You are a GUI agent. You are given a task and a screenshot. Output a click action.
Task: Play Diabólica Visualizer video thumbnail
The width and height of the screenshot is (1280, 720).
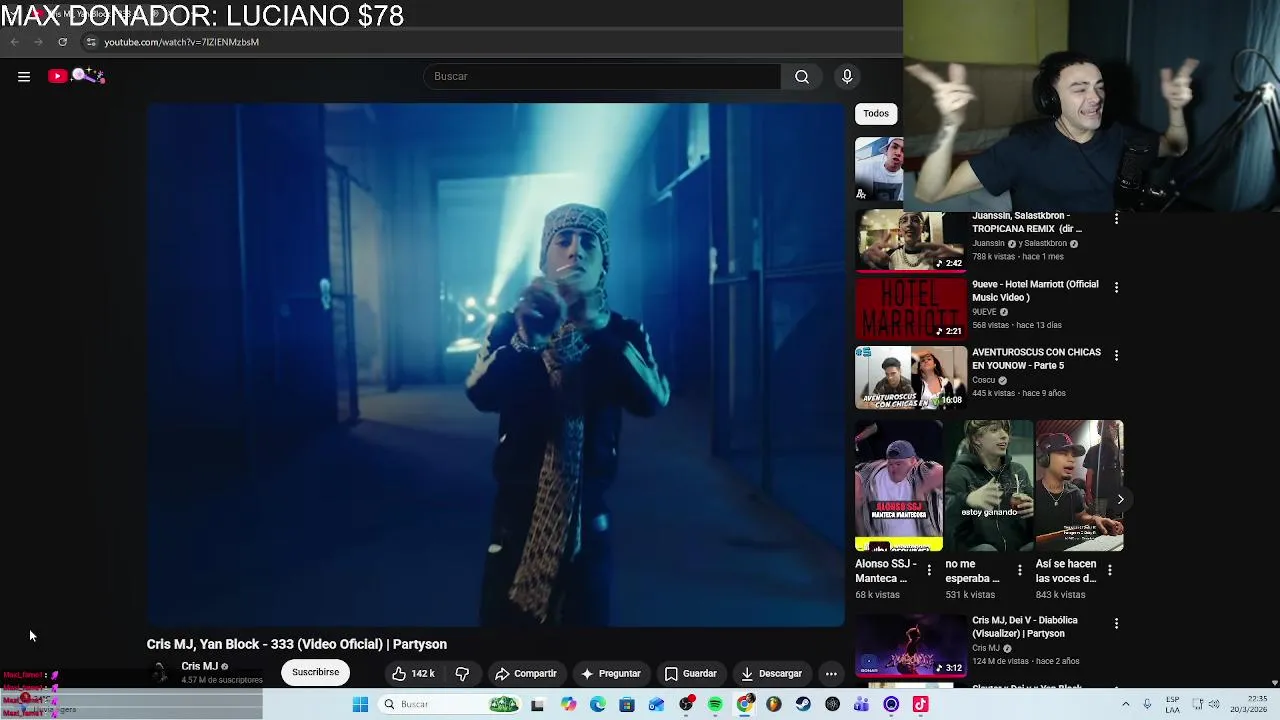(910, 646)
